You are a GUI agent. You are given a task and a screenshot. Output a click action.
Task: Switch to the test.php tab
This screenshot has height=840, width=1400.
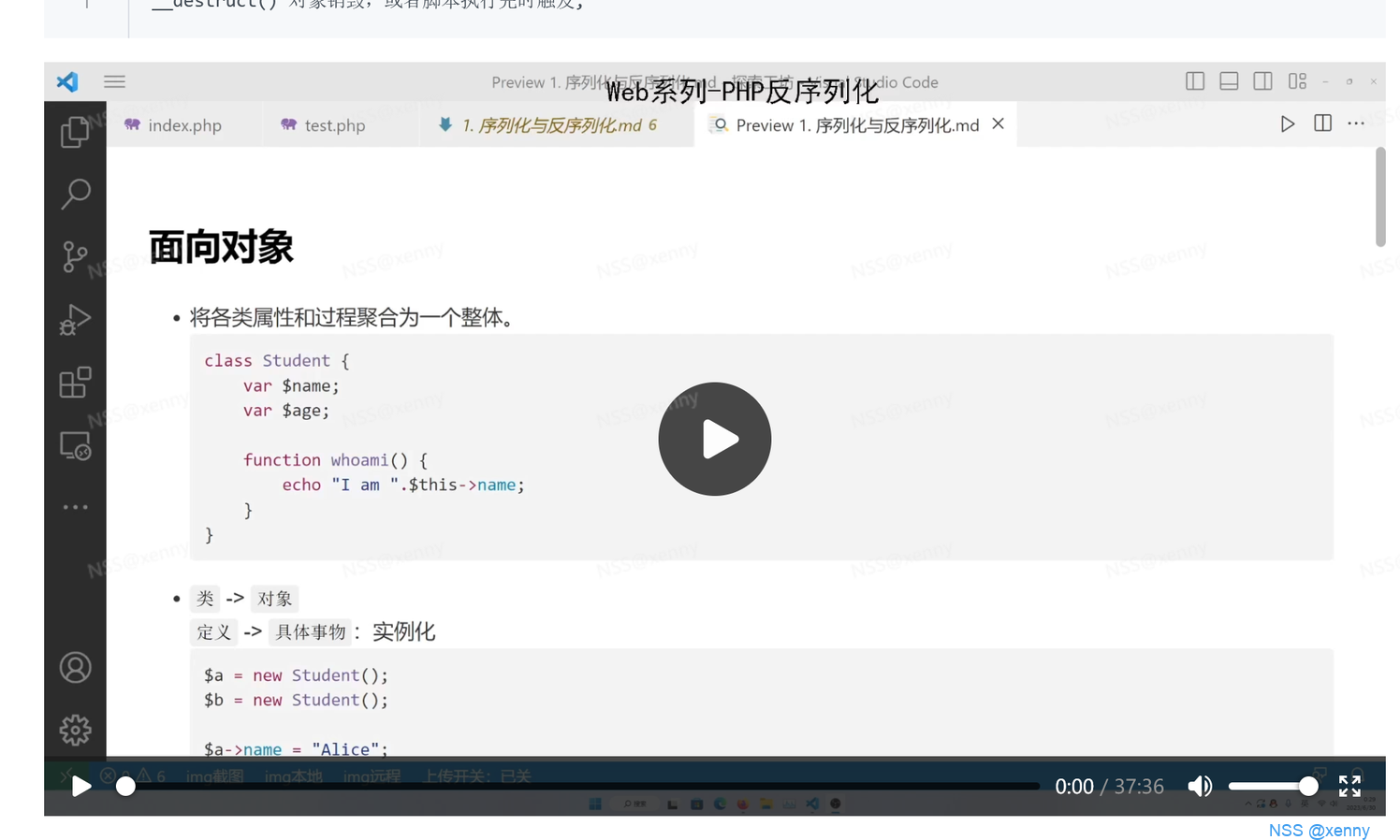click(x=323, y=125)
